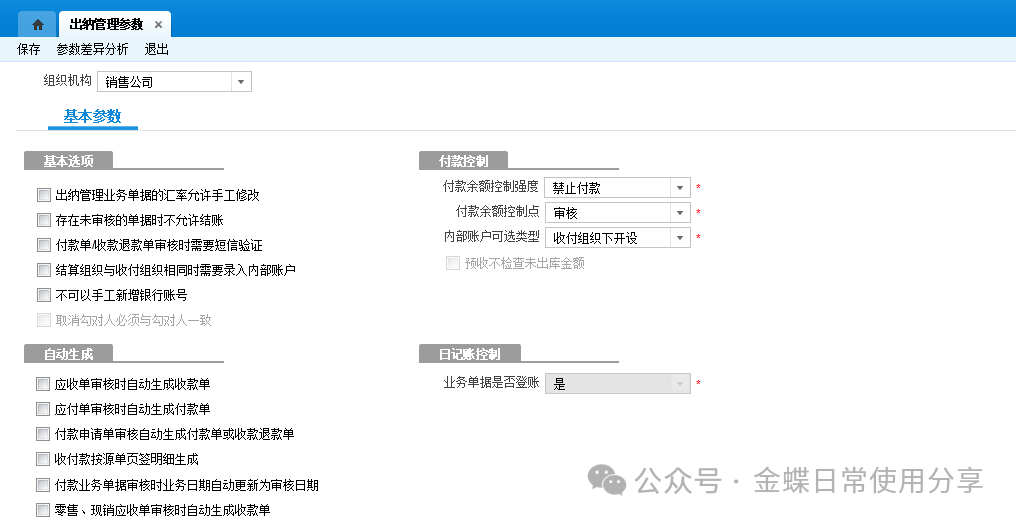The height and width of the screenshot is (522, 1016).
Task: Open 参数差异分析 from the toolbar
Action: click(x=92, y=49)
